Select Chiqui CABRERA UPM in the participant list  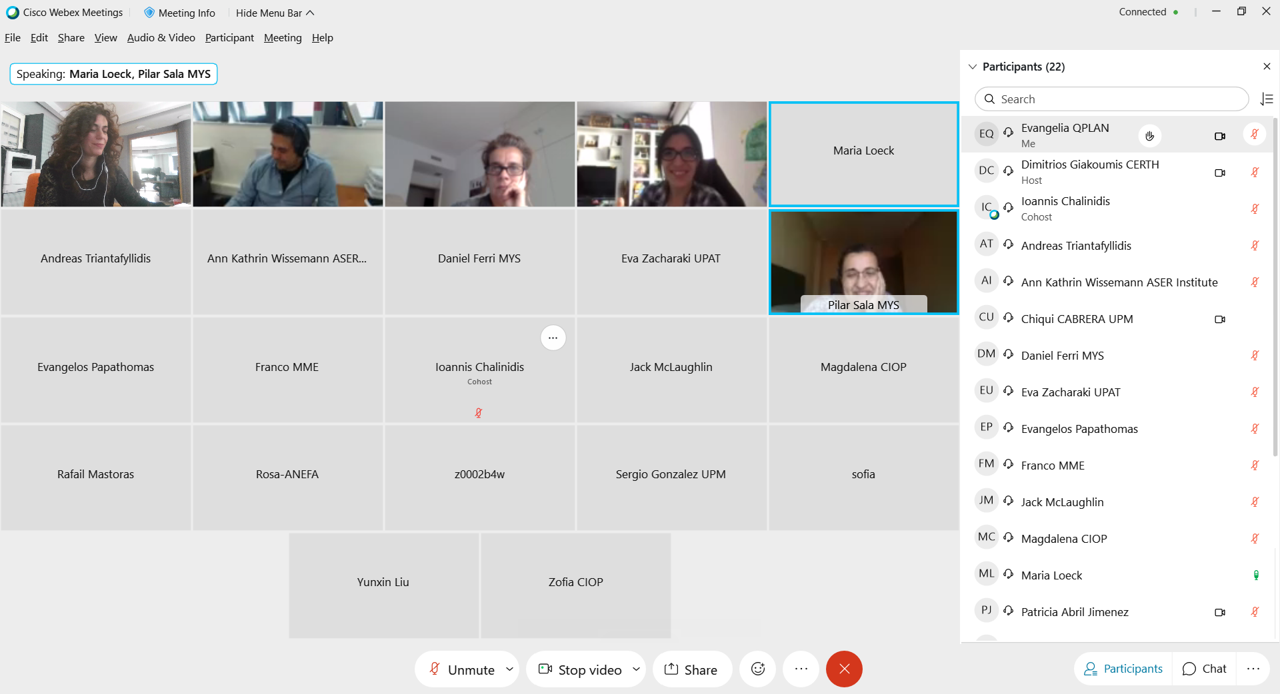pyautogui.click(x=1118, y=319)
